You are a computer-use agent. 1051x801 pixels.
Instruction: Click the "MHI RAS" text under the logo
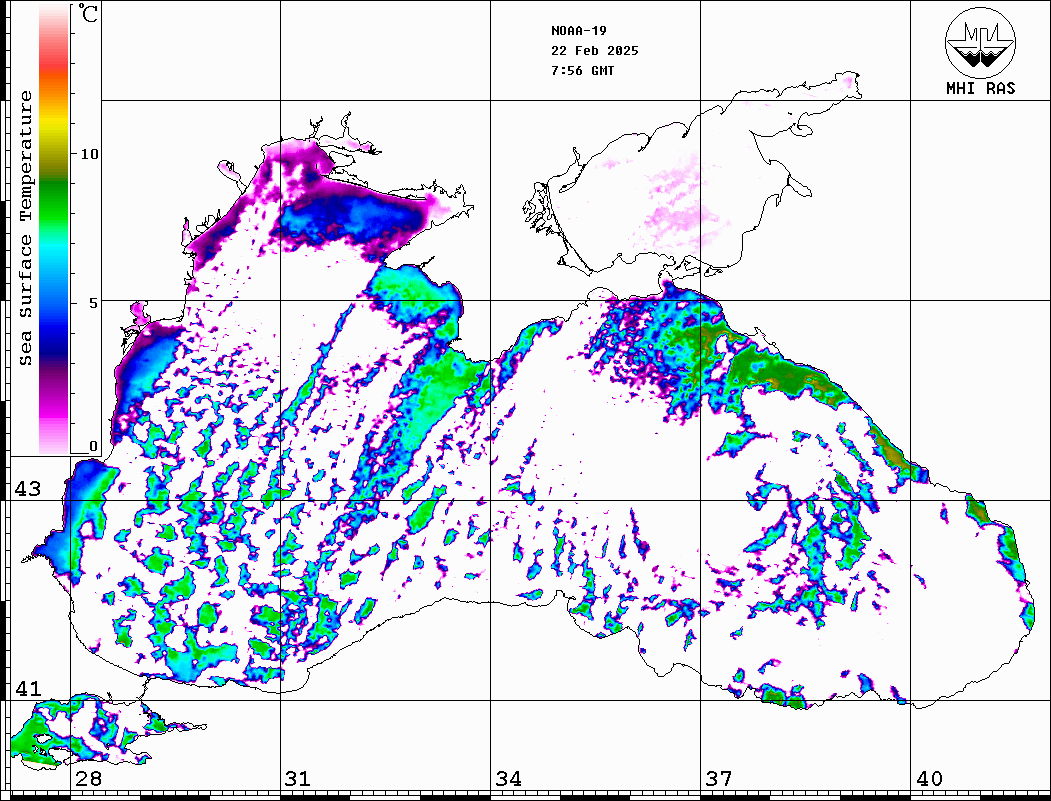tap(980, 88)
